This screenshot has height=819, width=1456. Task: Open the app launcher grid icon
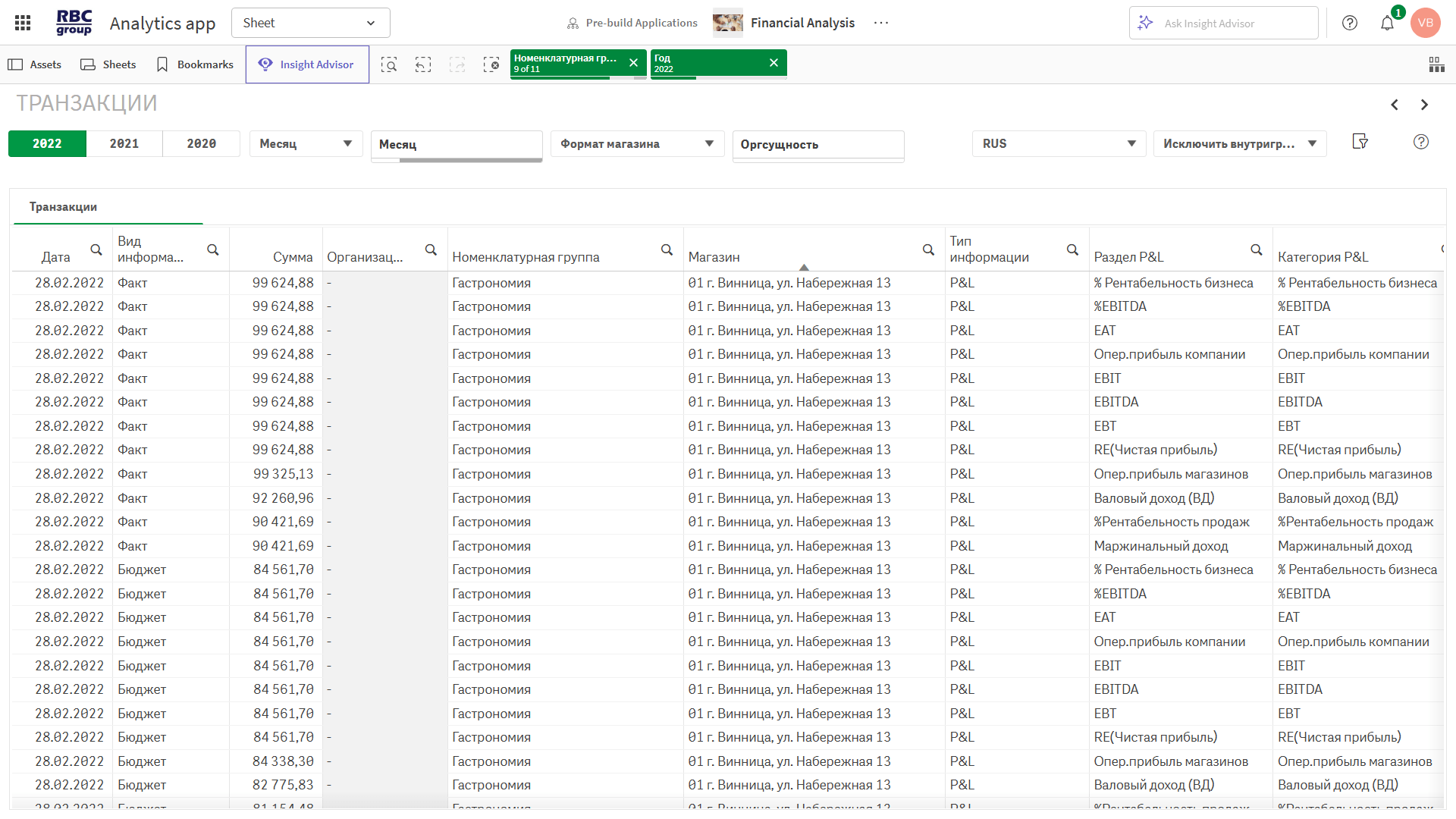pyautogui.click(x=23, y=23)
